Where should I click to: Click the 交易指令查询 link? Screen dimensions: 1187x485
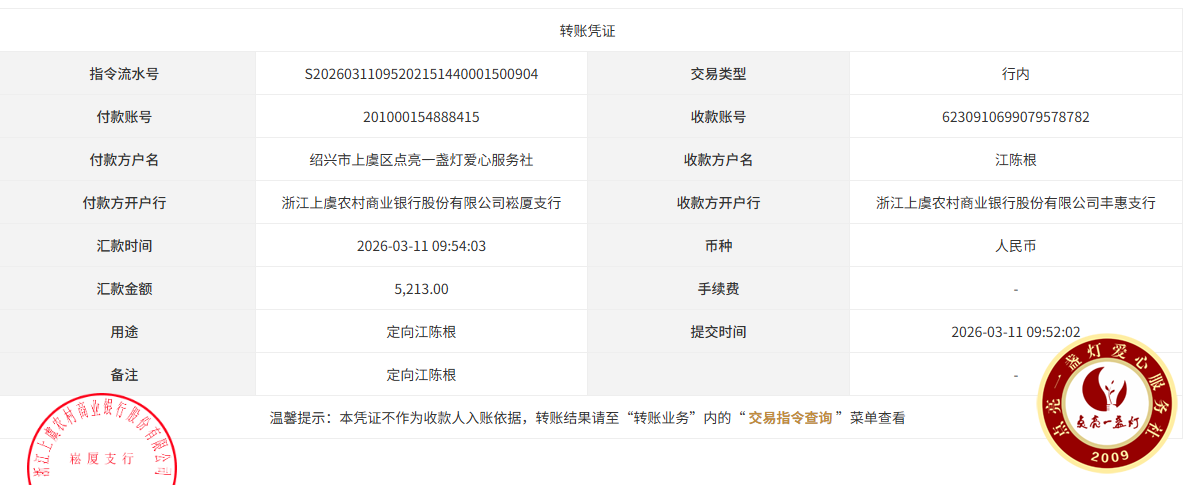pos(790,418)
